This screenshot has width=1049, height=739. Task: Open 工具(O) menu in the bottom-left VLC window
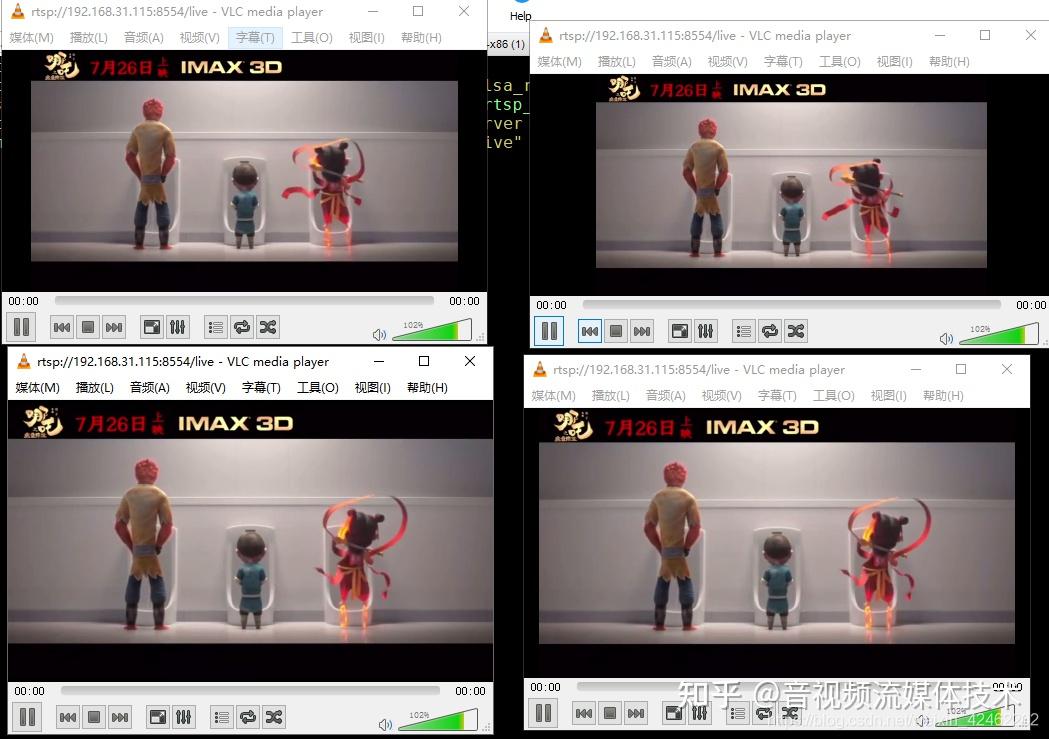pos(318,388)
